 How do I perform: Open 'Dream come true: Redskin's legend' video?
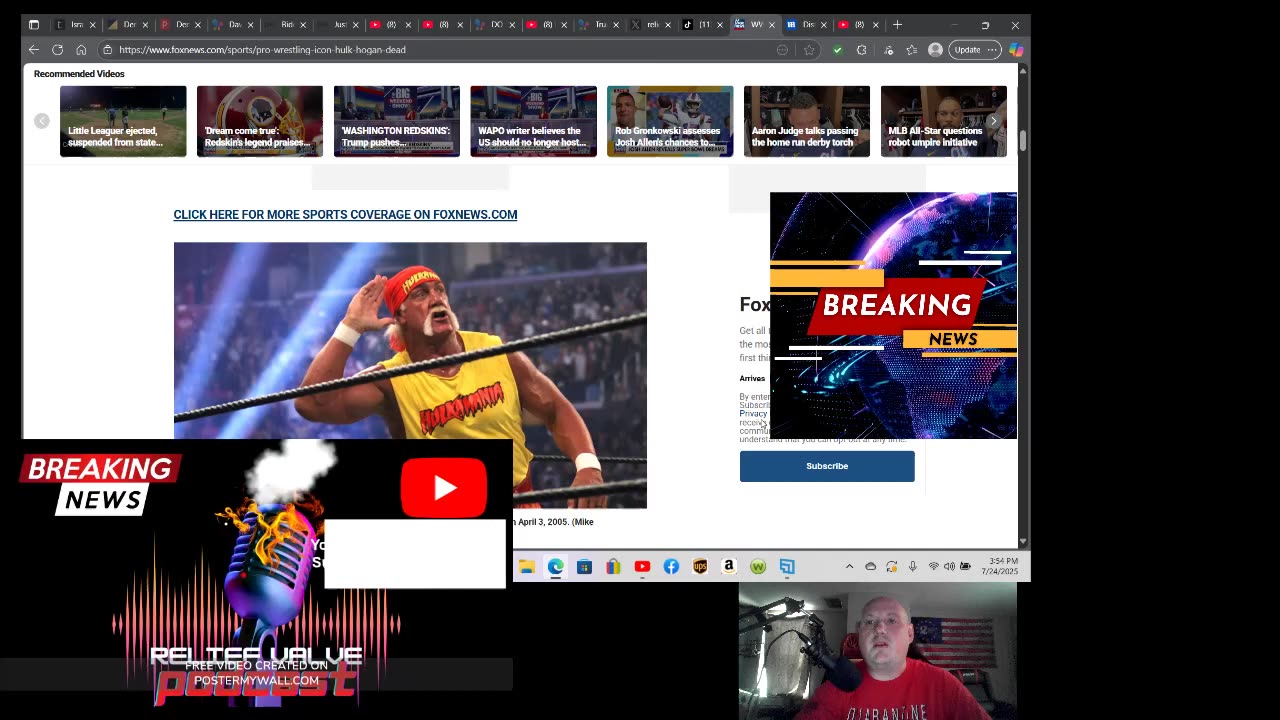click(x=260, y=121)
